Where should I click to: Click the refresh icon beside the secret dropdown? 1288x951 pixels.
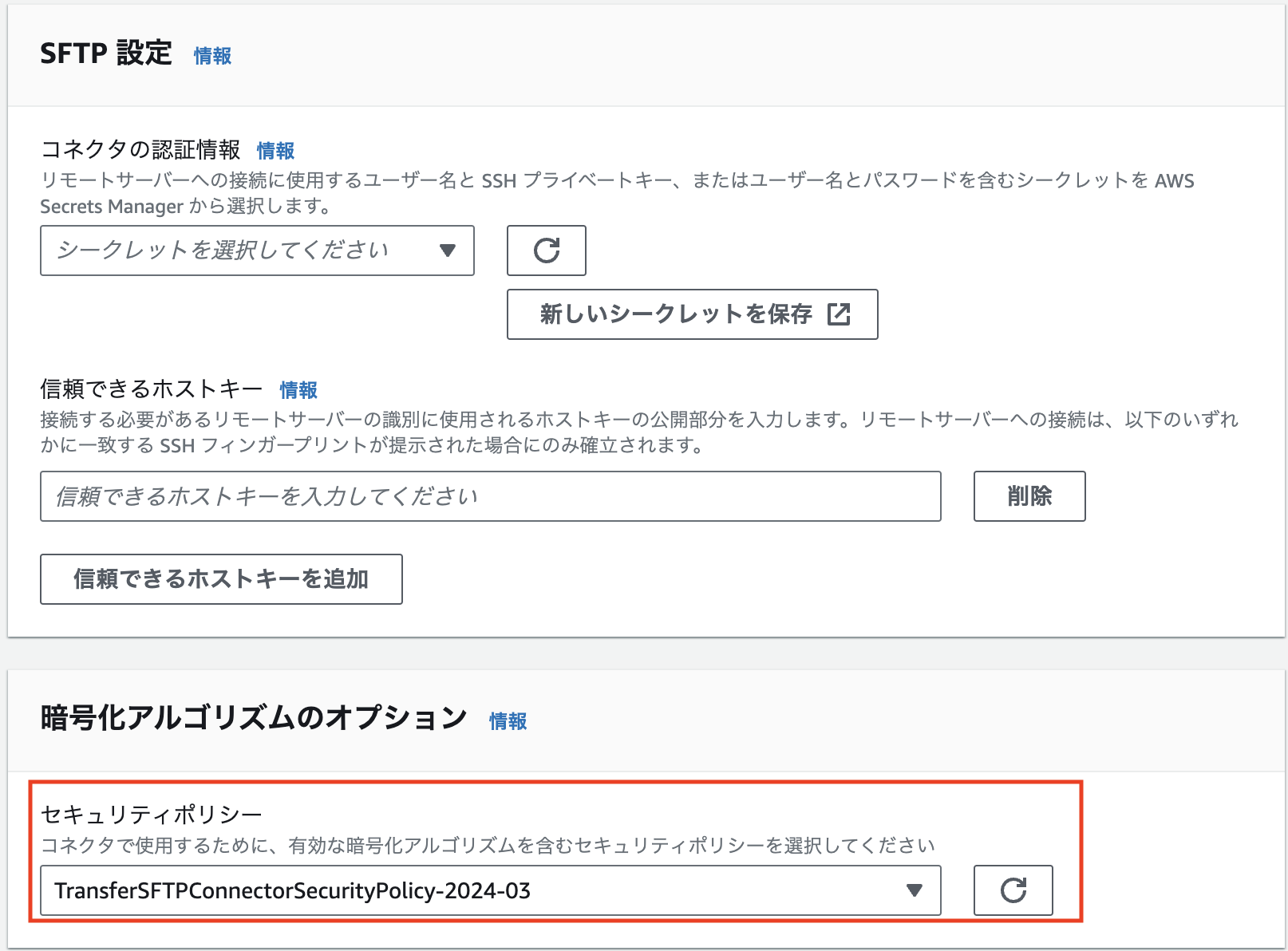pyautogui.click(x=546, y=251)
